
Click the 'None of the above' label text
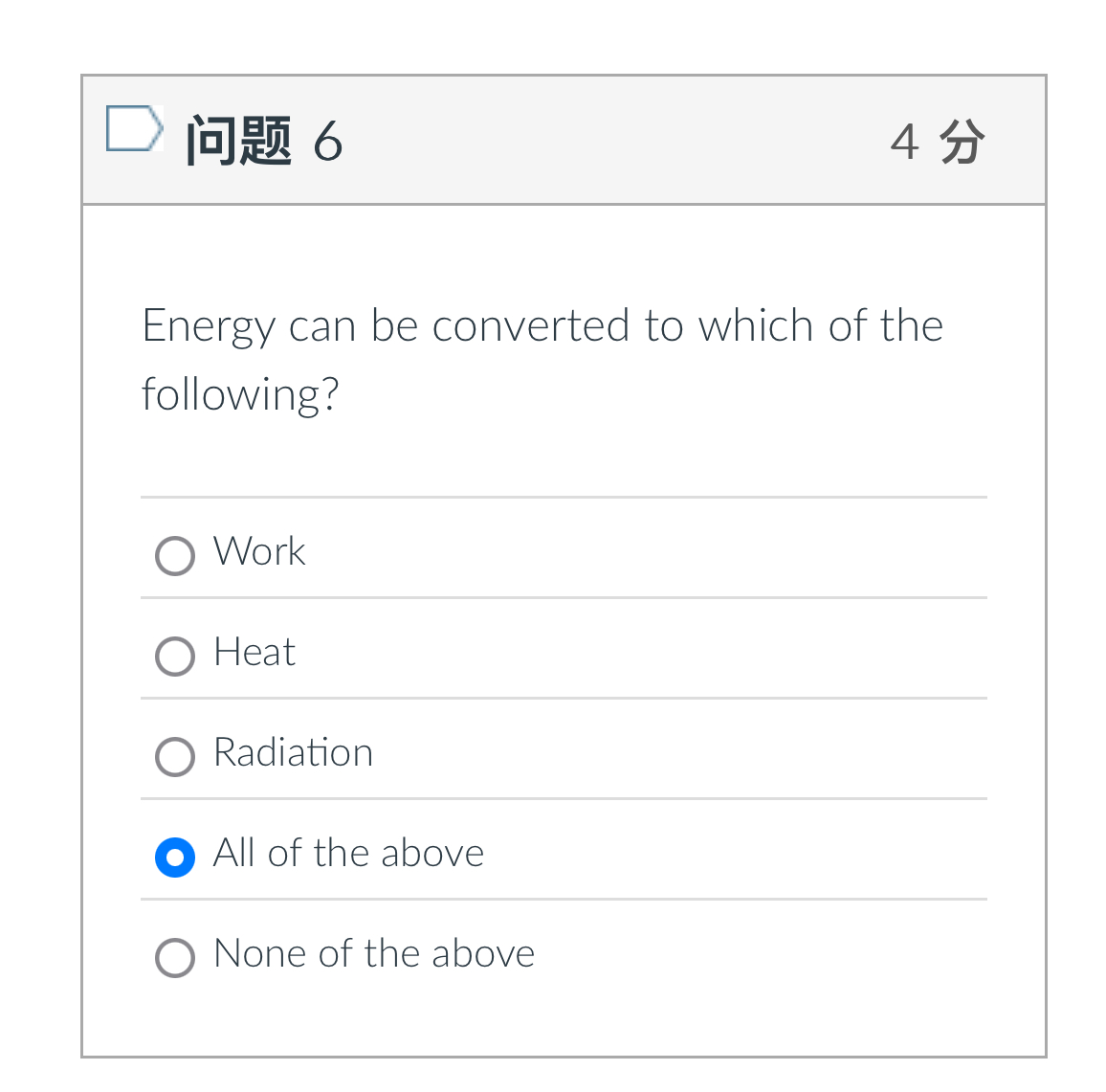374,954
